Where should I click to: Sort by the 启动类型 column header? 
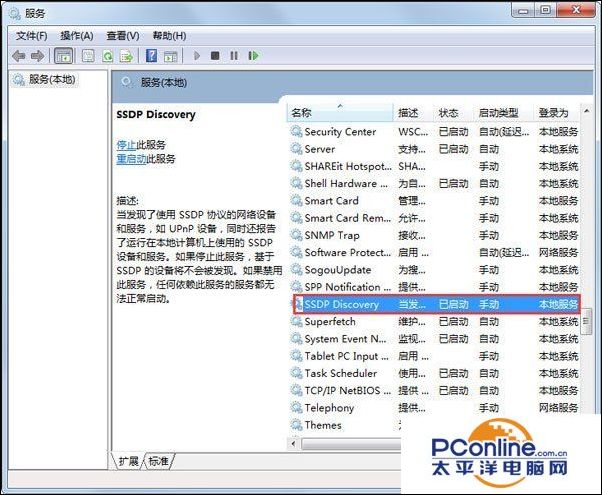tap(503, 113)
